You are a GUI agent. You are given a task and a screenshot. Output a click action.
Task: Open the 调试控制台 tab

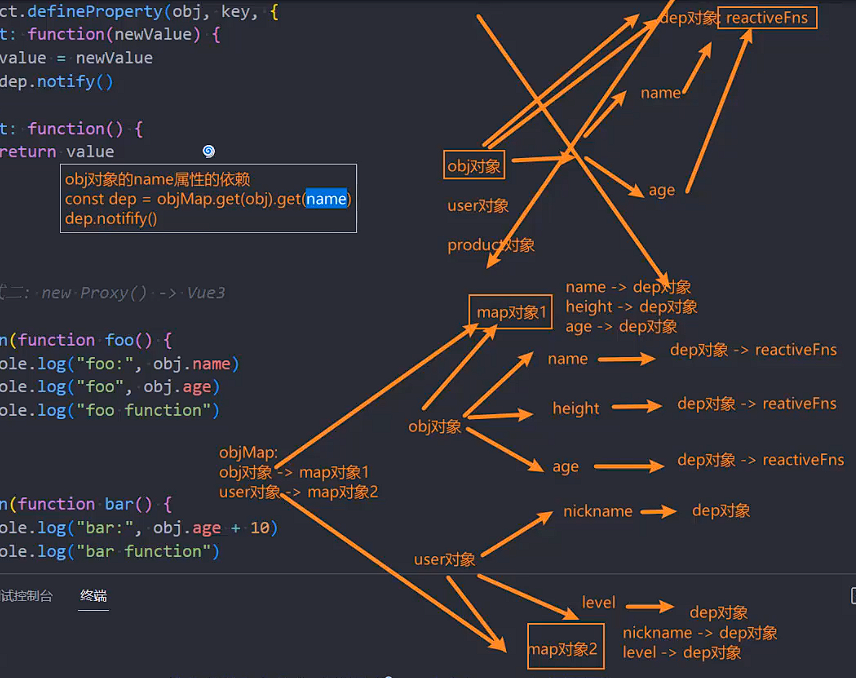pyautogui.click(x=26, y=595)
